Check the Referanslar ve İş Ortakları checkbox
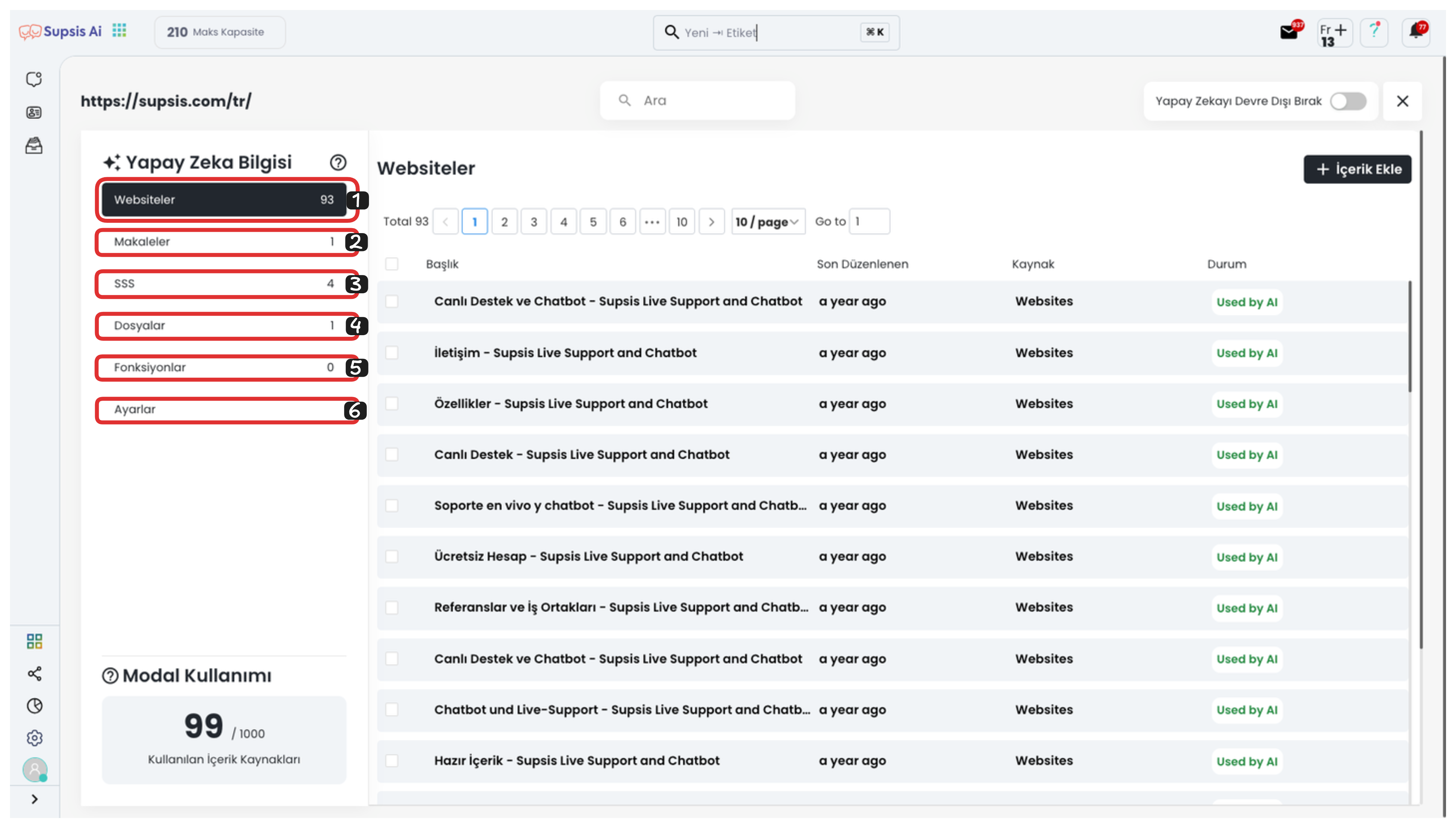This screenshot has height=828, width=1456. pyautogui.click(x=392, y=607)
